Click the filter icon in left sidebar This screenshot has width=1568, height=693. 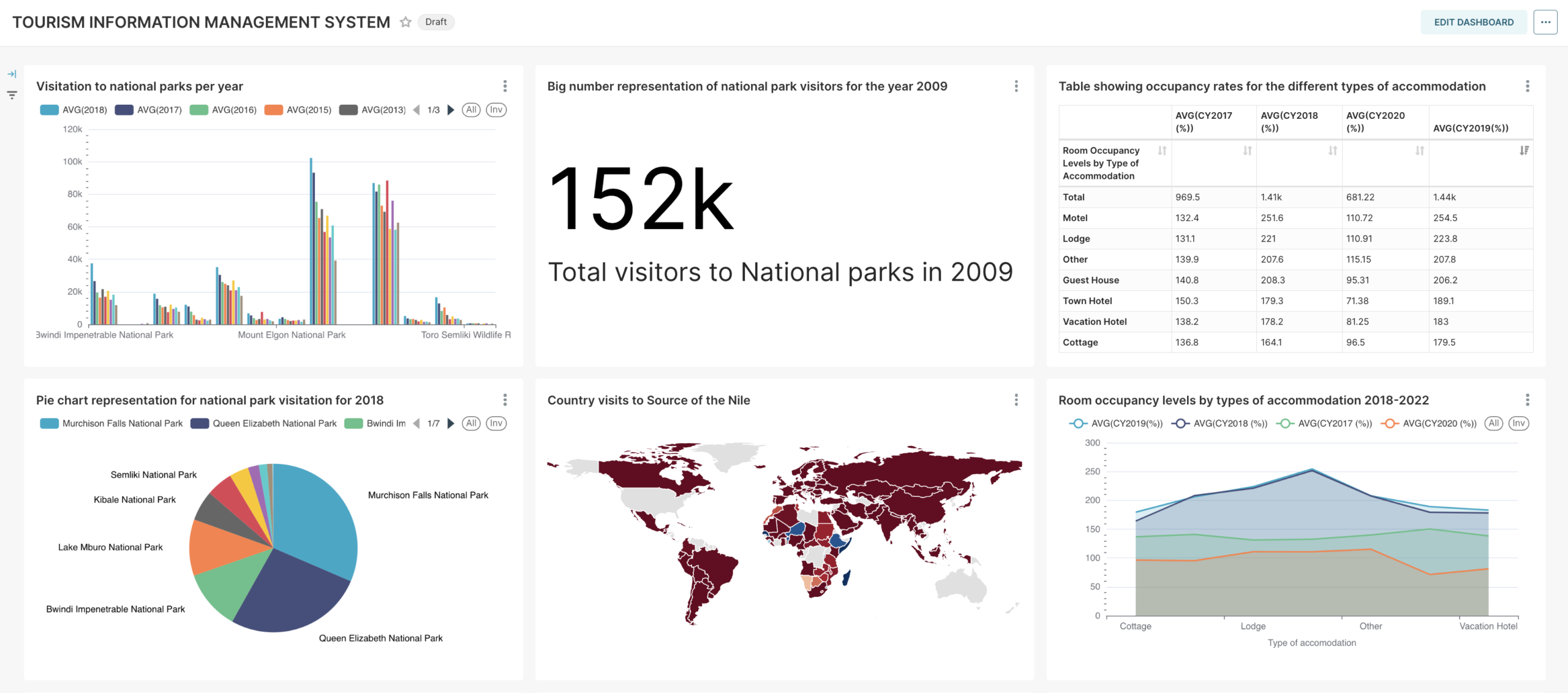click(12, 95)
